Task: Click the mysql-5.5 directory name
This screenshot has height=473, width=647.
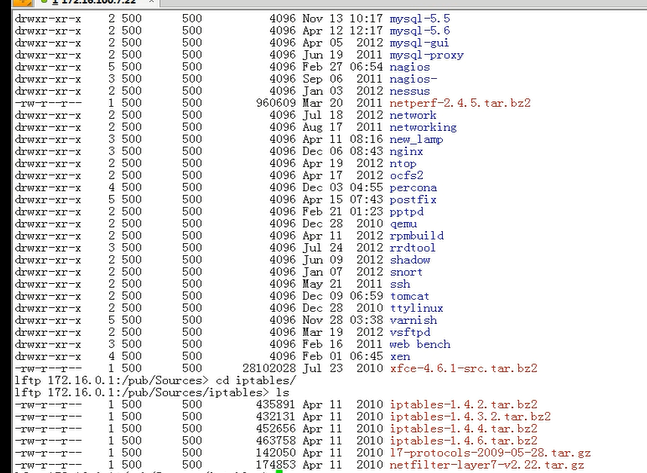Action: click(420, 19)
